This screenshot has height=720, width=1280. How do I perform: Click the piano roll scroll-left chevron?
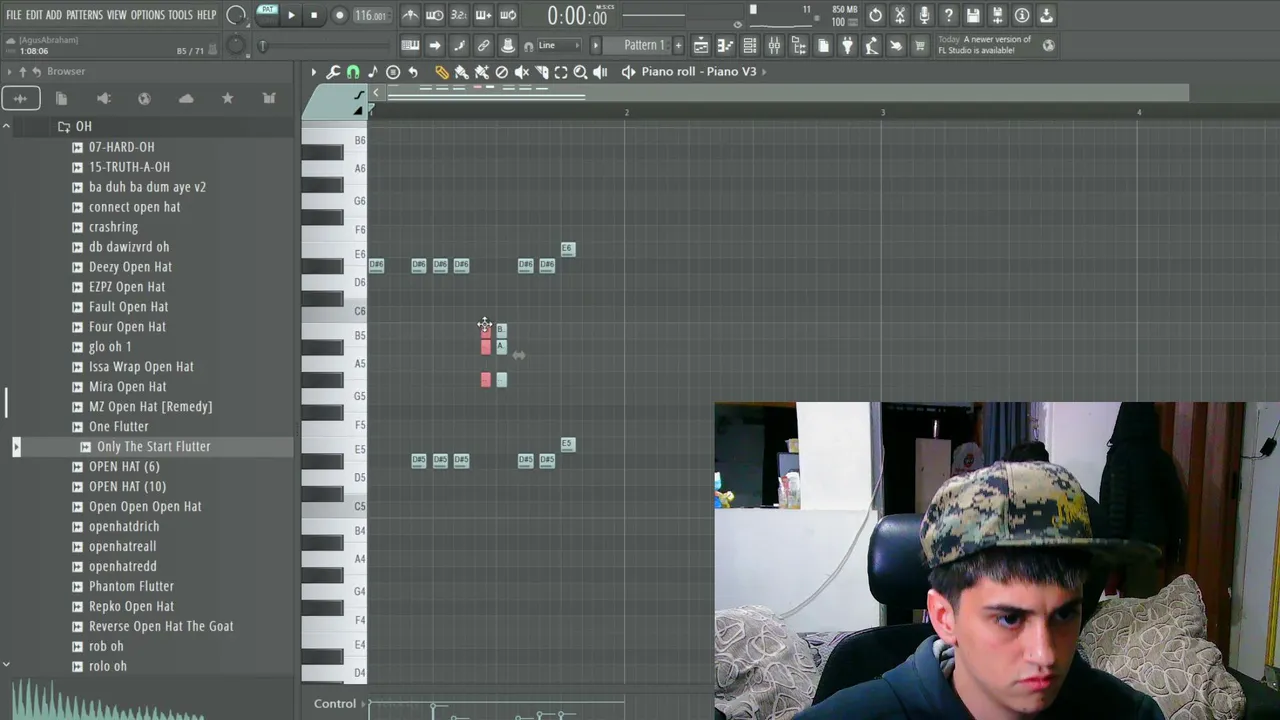point(376,93)
